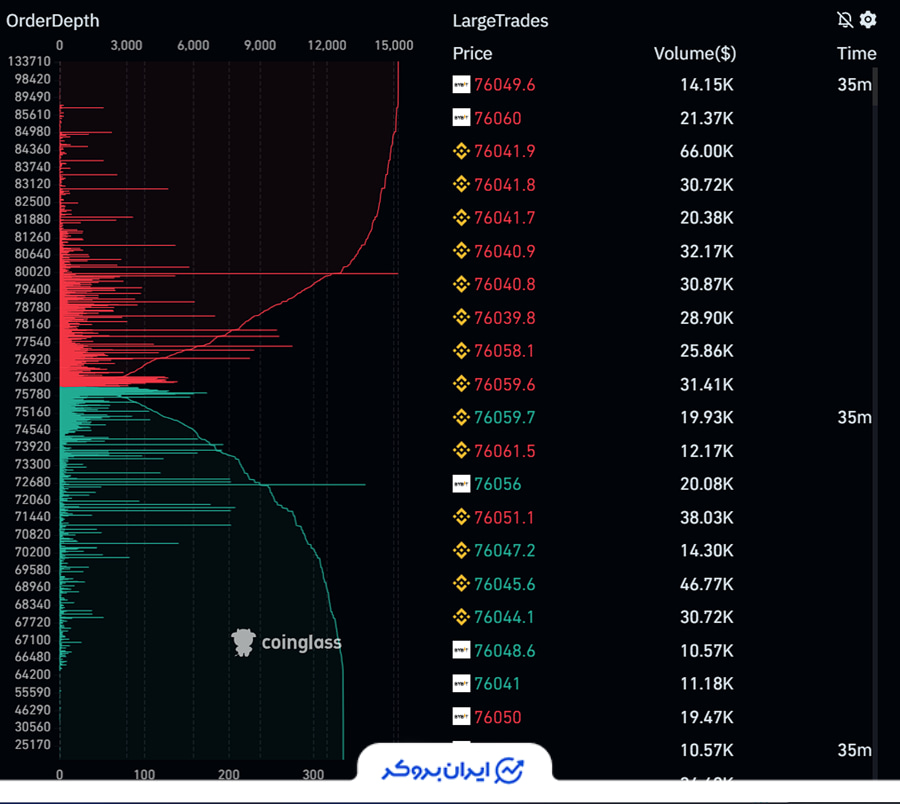This screenshot has width=900, height=804.
Task: Select the Bybit icon next to 76056
Action: [461, 484]
